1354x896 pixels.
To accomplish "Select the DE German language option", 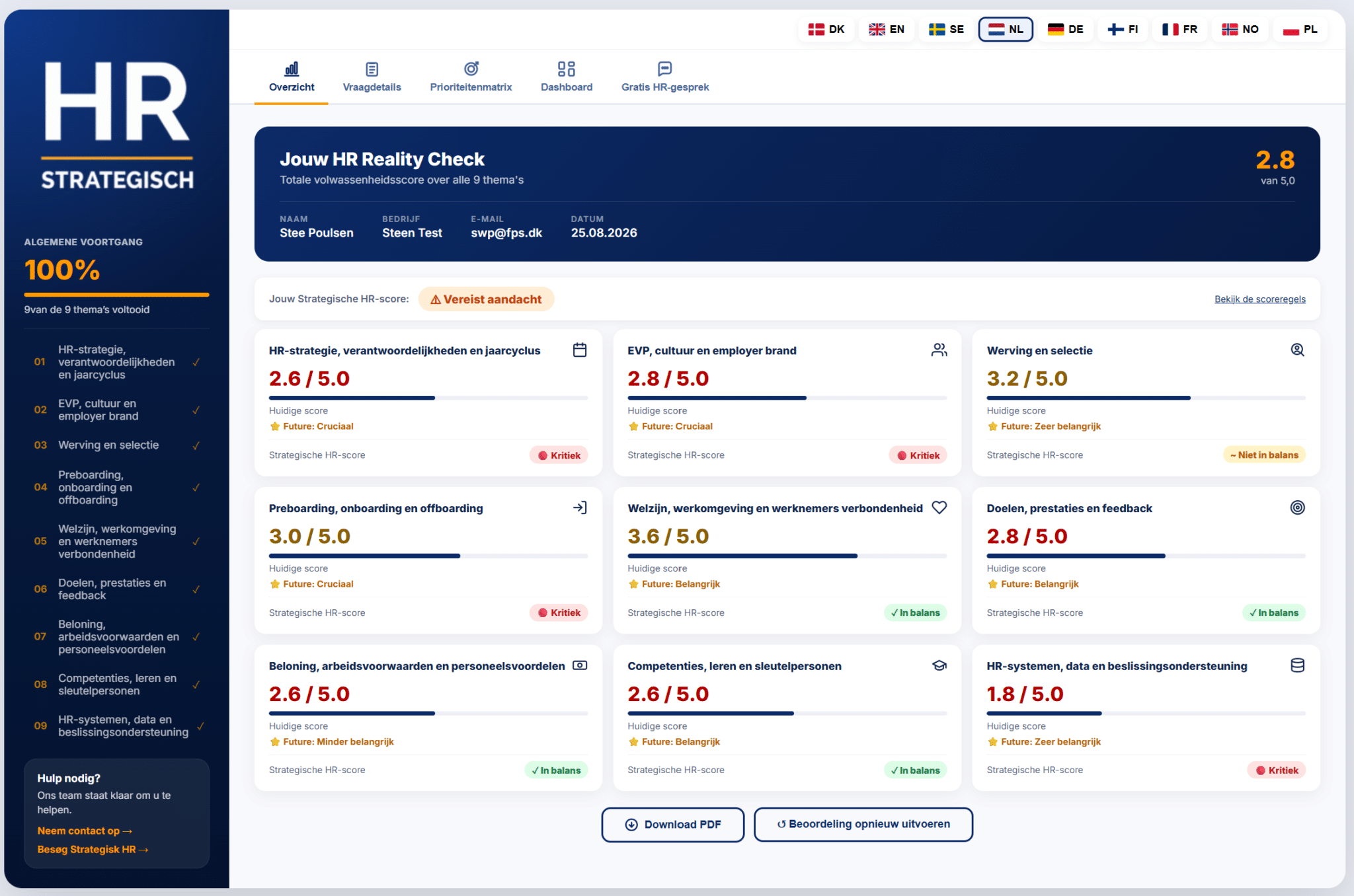I will 1065,29.
